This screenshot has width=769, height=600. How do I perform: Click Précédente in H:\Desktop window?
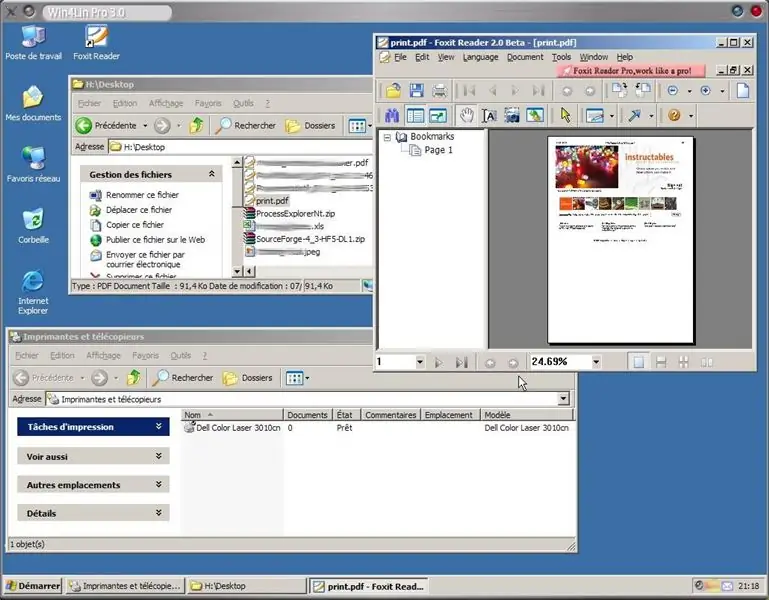click(x=106, y=126)
